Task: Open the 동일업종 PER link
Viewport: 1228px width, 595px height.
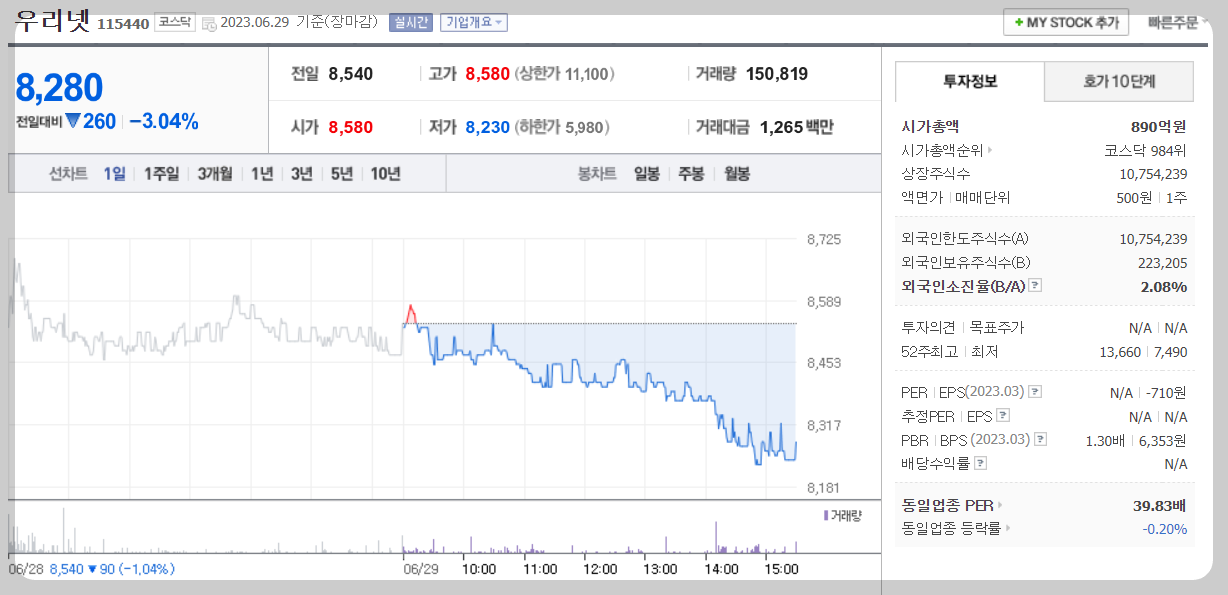Action: [947, 506]
